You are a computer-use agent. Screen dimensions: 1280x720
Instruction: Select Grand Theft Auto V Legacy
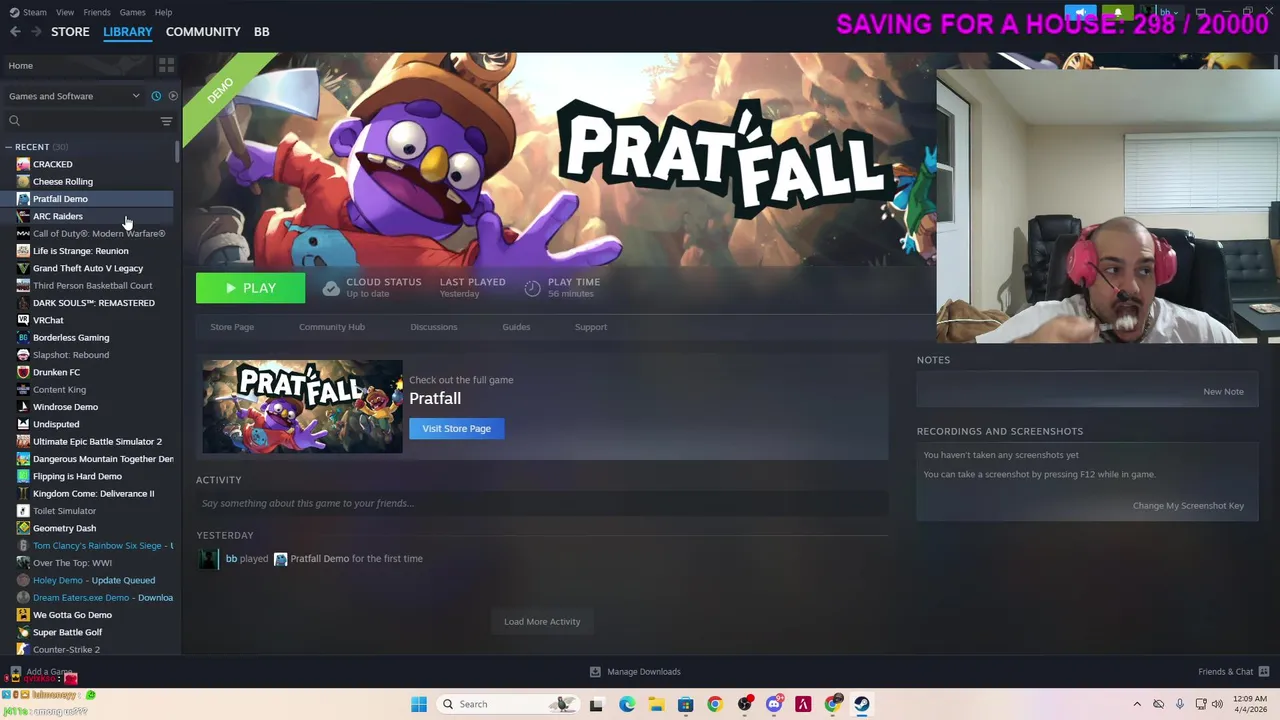90,268
